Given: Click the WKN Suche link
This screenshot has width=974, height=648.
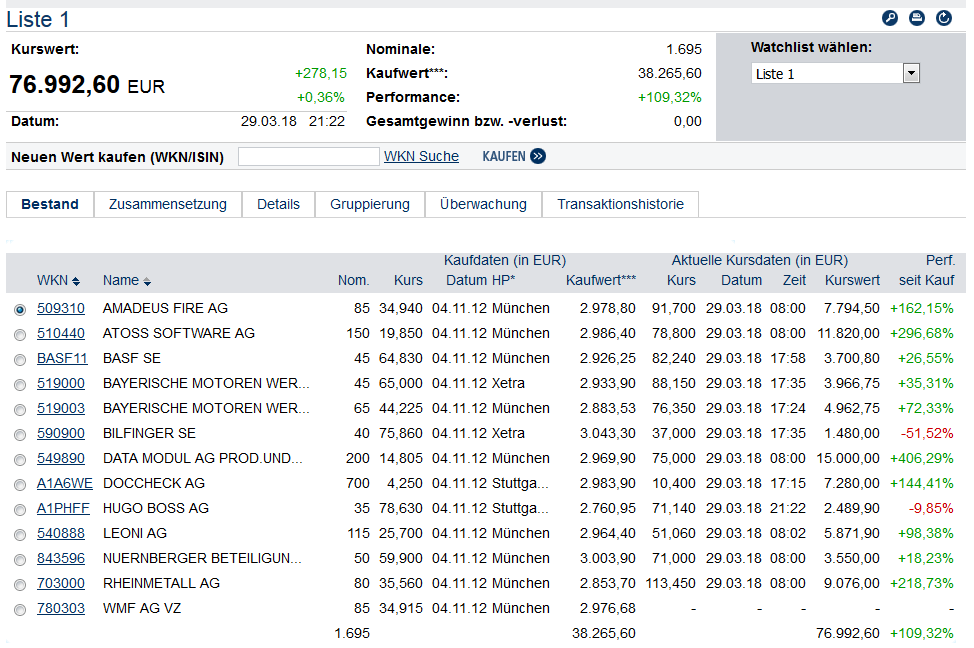Looking at the screenshot, I should [421, 156].
